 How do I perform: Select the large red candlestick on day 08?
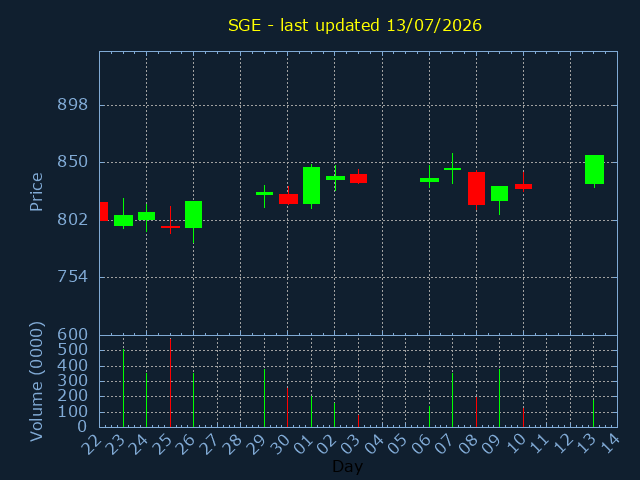pyautogui.click(x=476, y=189)
